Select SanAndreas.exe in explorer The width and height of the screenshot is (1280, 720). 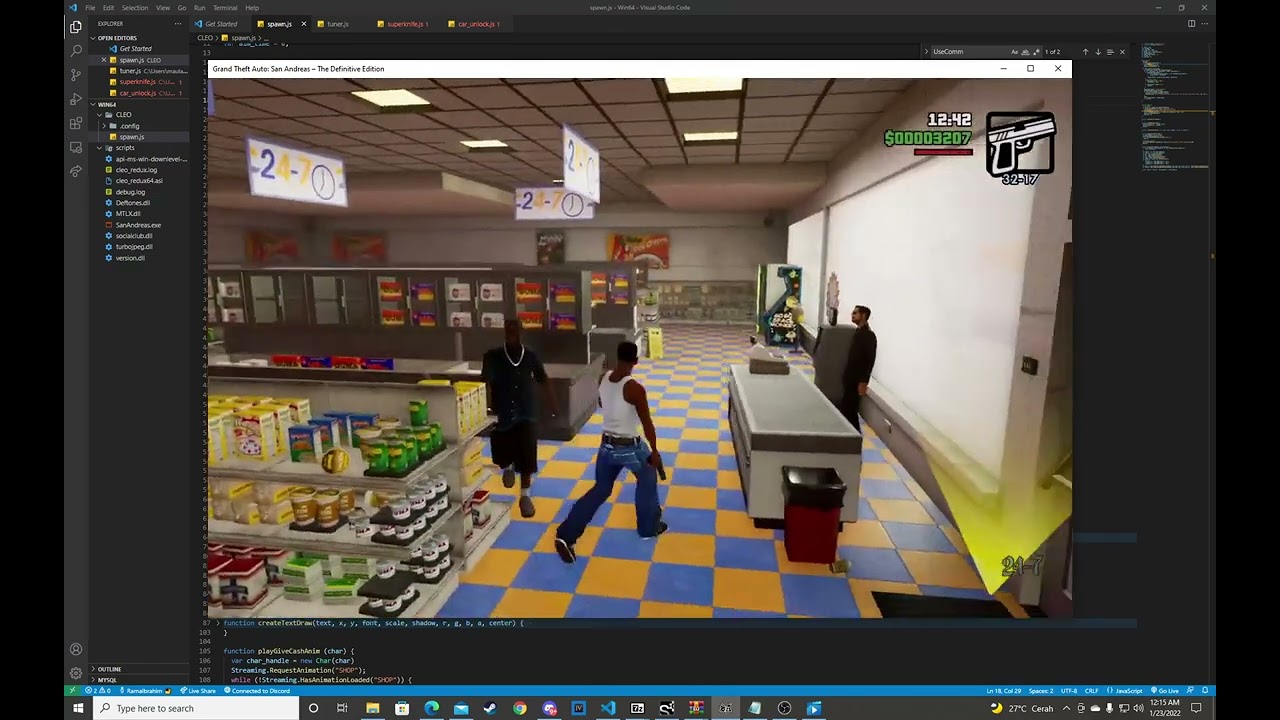click(x=138, y=225)
